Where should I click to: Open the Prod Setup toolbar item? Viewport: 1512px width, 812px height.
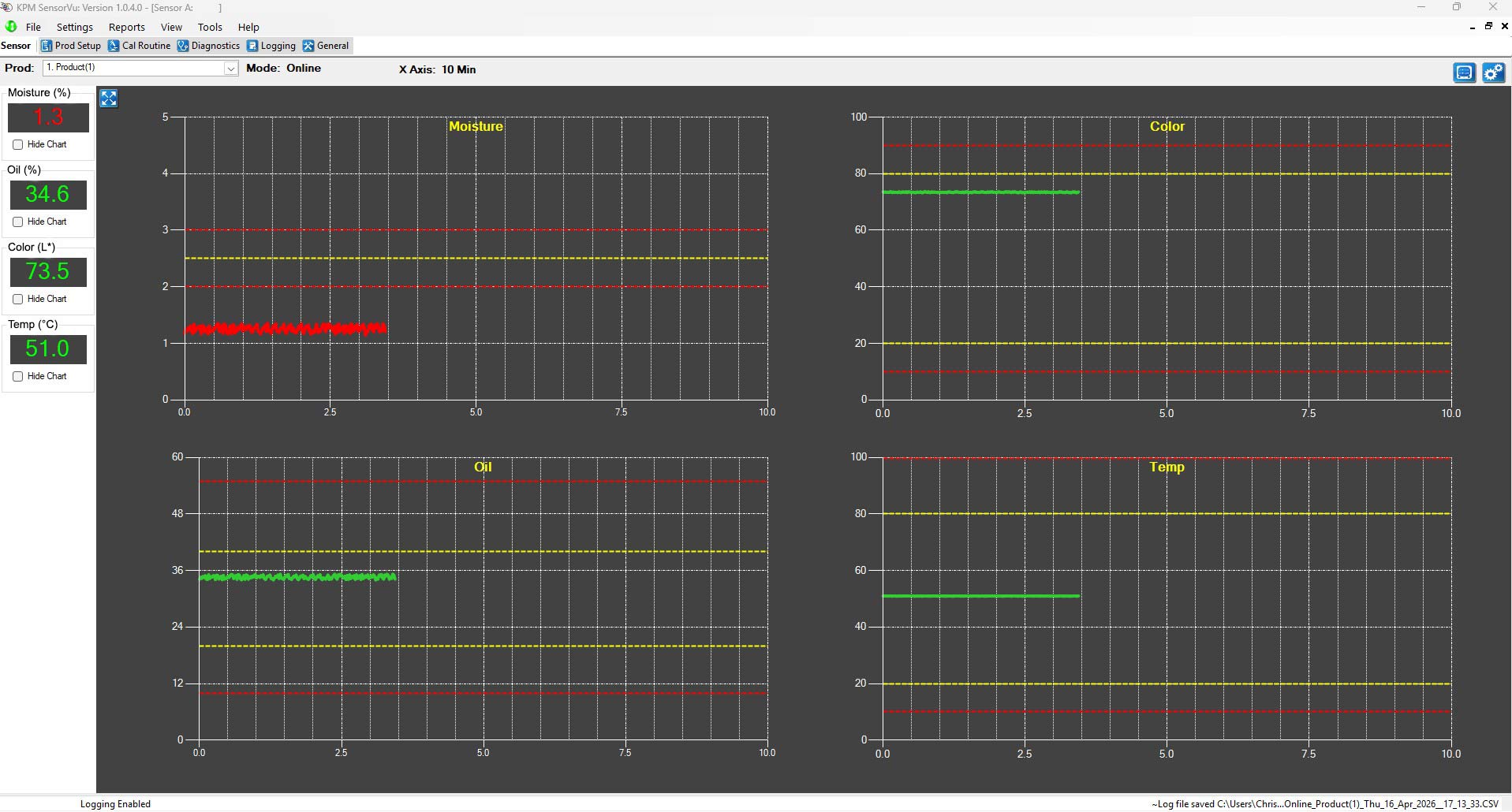tap(71, 46)
